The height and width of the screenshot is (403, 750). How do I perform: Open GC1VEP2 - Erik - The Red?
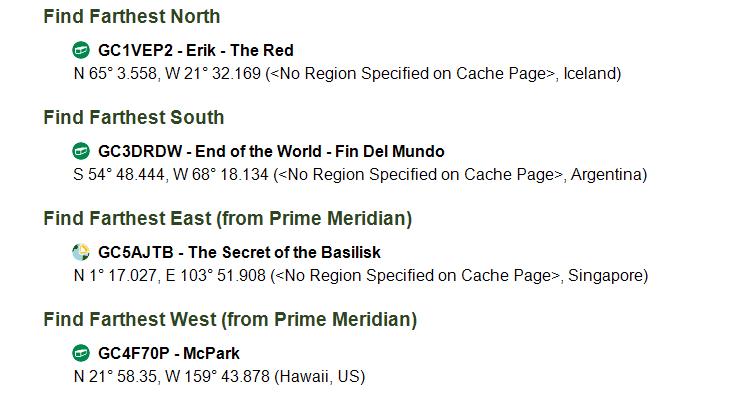(x=196, y=50)
